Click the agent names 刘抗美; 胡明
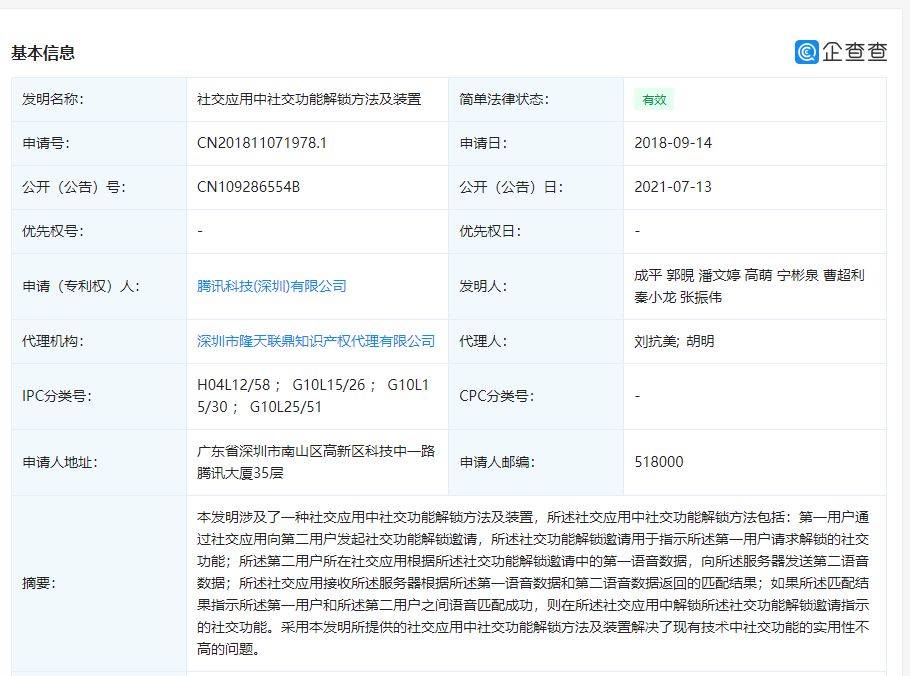The width and height of the screenshot is (910, 676). (674, 341)
